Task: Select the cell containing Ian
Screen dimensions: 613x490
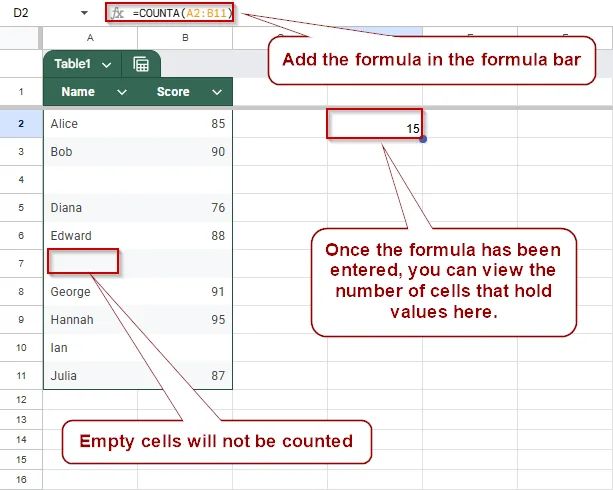Action: 90,348
